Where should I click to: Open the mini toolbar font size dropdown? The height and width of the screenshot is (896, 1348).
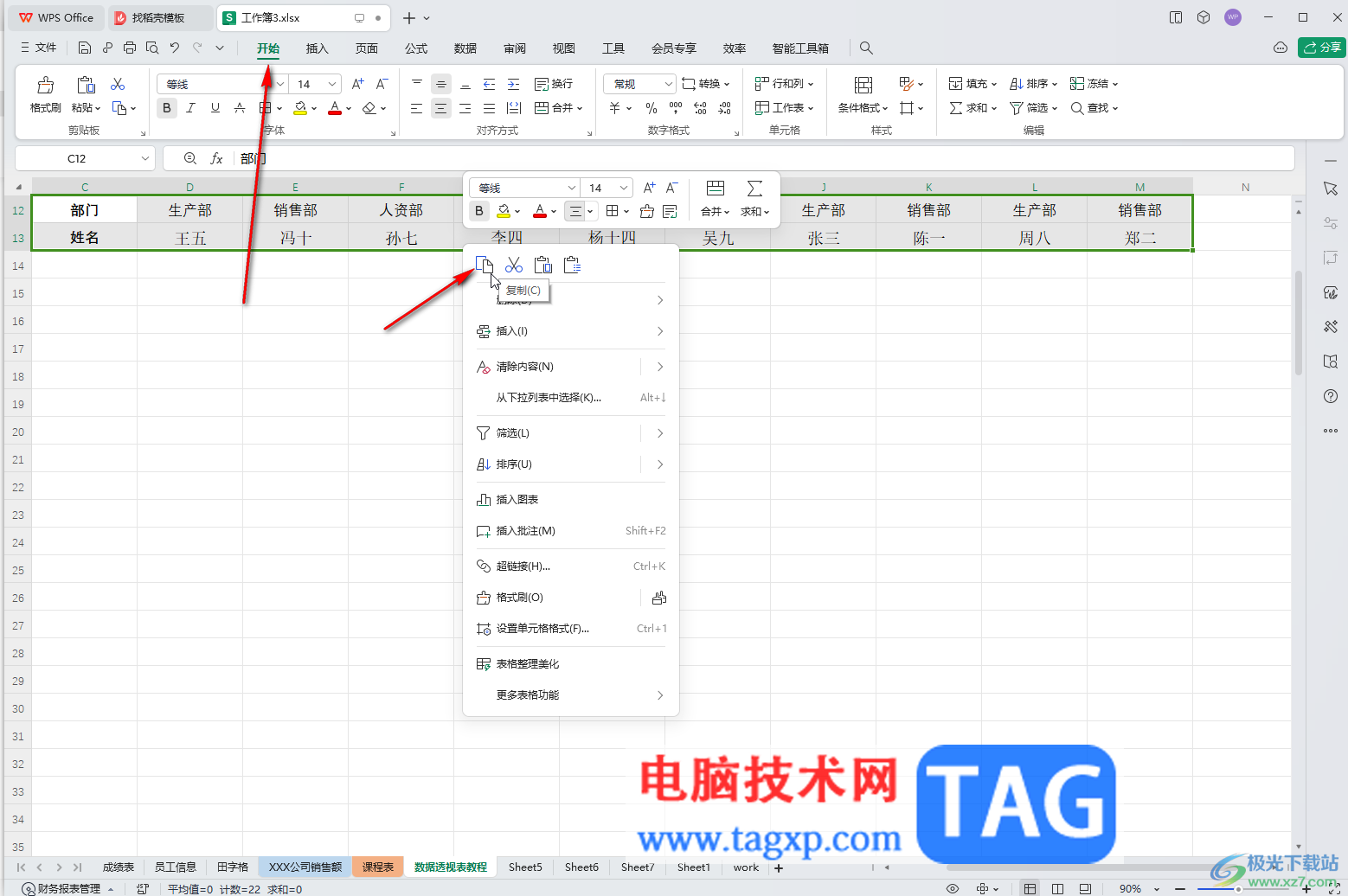click(623, 188)
